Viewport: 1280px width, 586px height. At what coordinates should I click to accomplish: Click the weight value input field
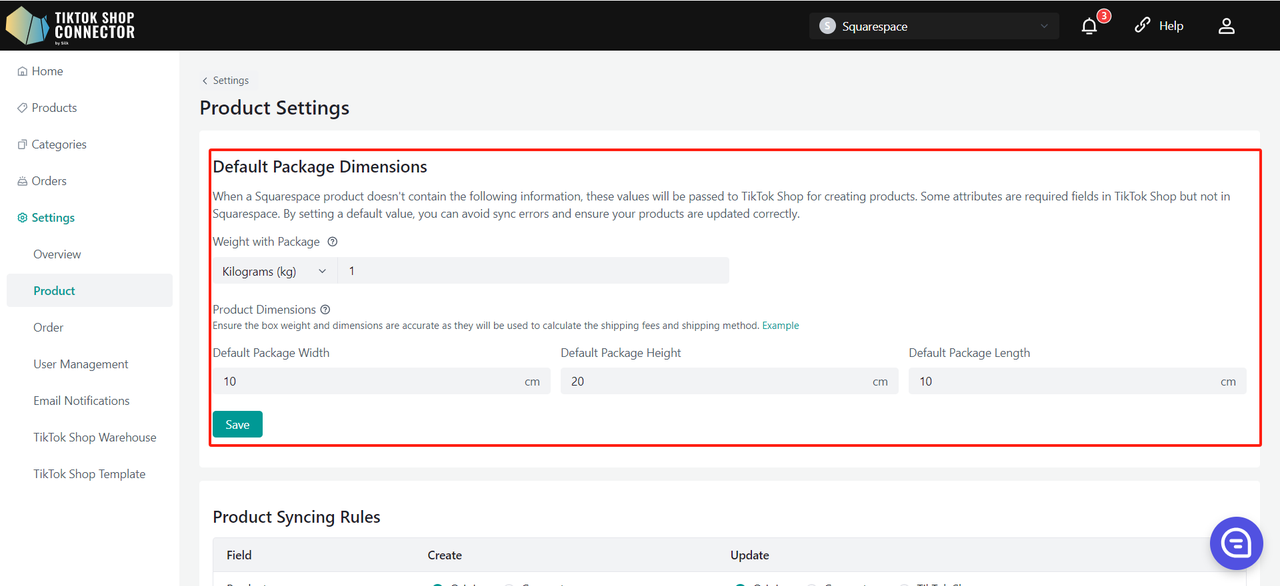coord(534,271)
